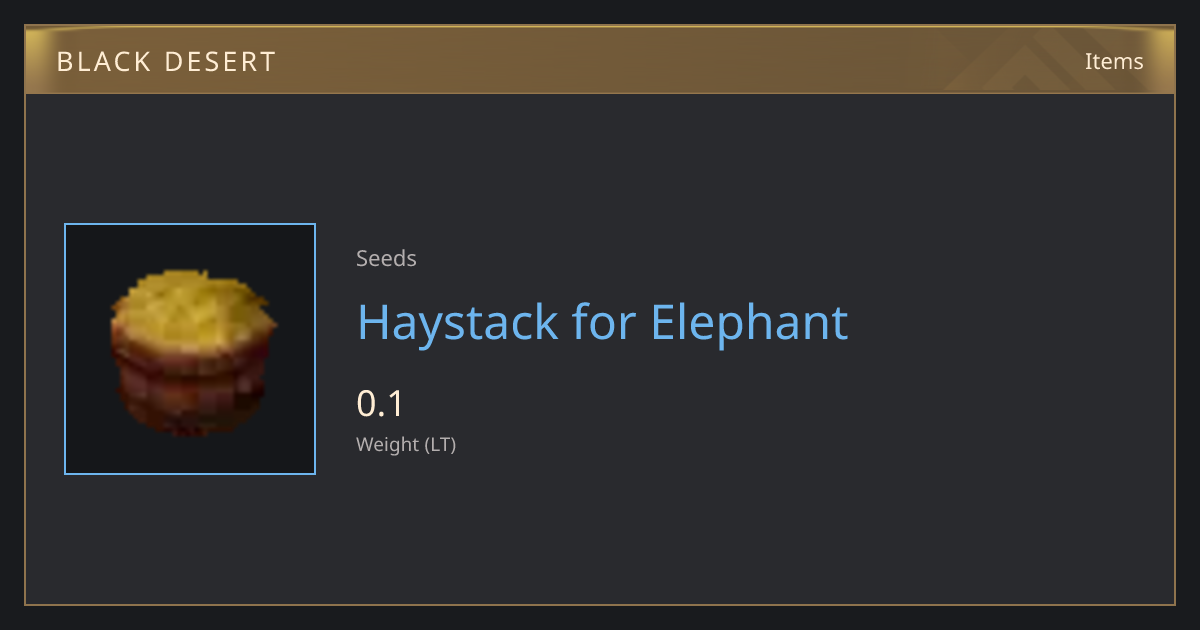This screenshot has height=630, width=1200.
Task: Click the empty dark card area below the weight
Action: pyautogui.click(x=700, y=530)
